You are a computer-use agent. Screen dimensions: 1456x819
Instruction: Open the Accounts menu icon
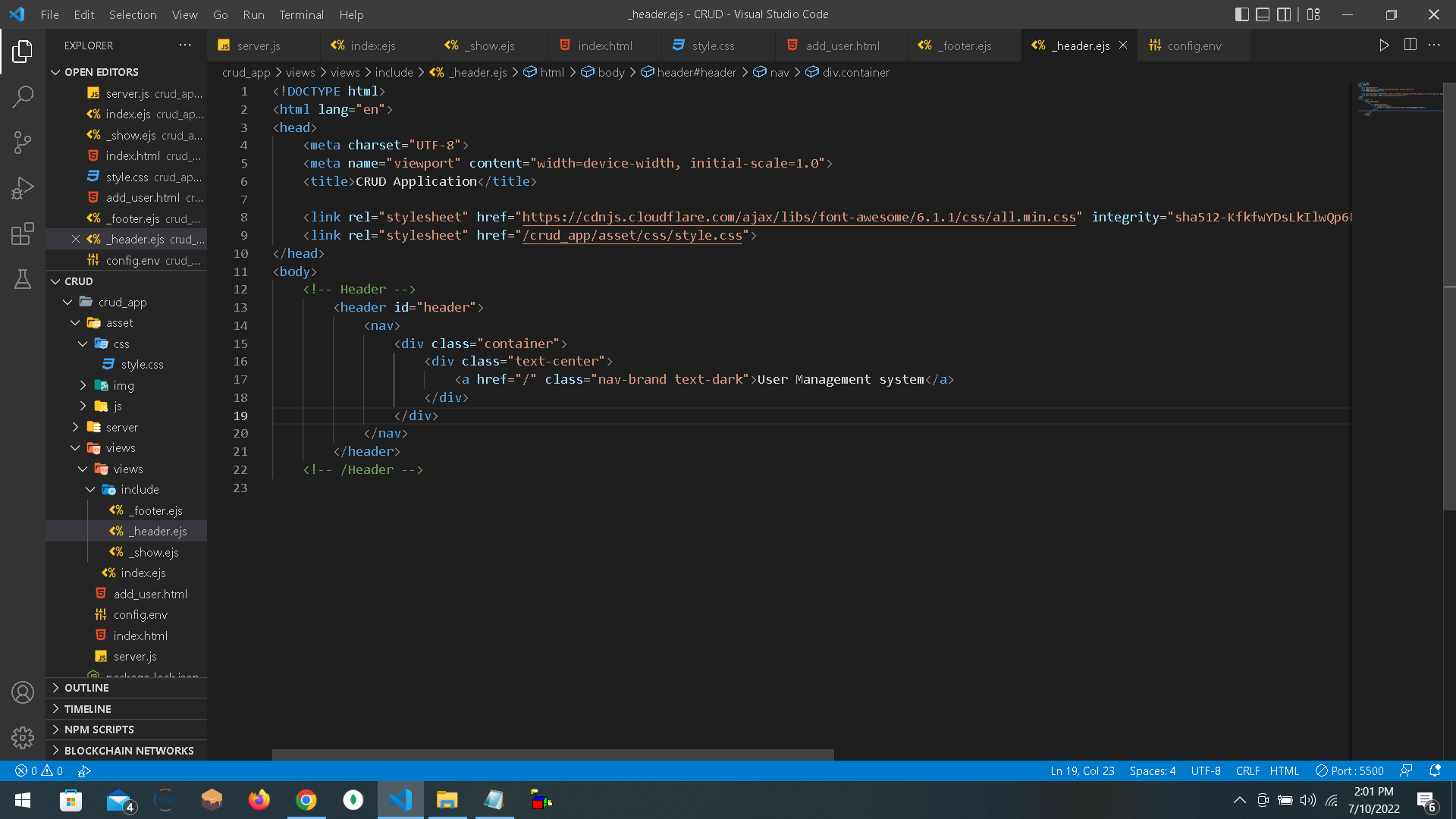point(23,692)
